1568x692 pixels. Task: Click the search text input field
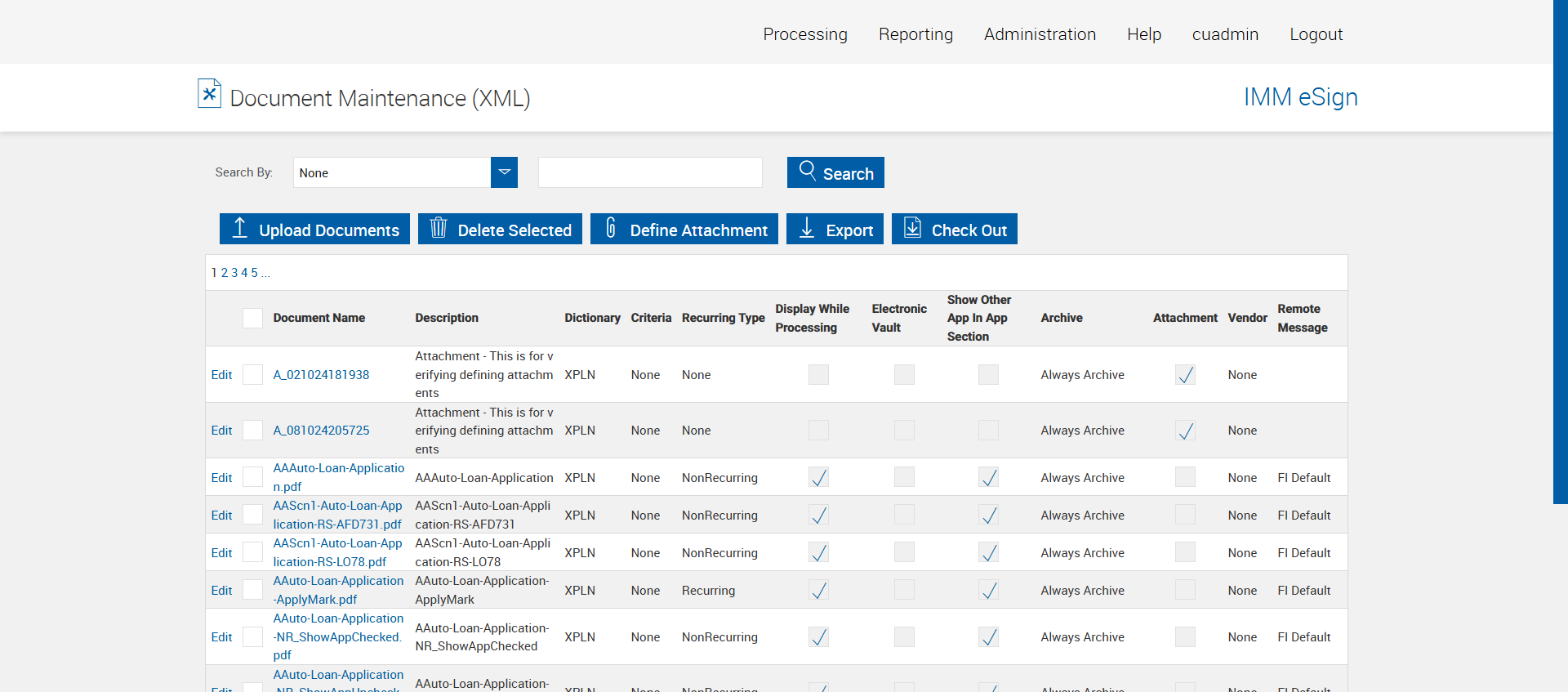[650, 172]
